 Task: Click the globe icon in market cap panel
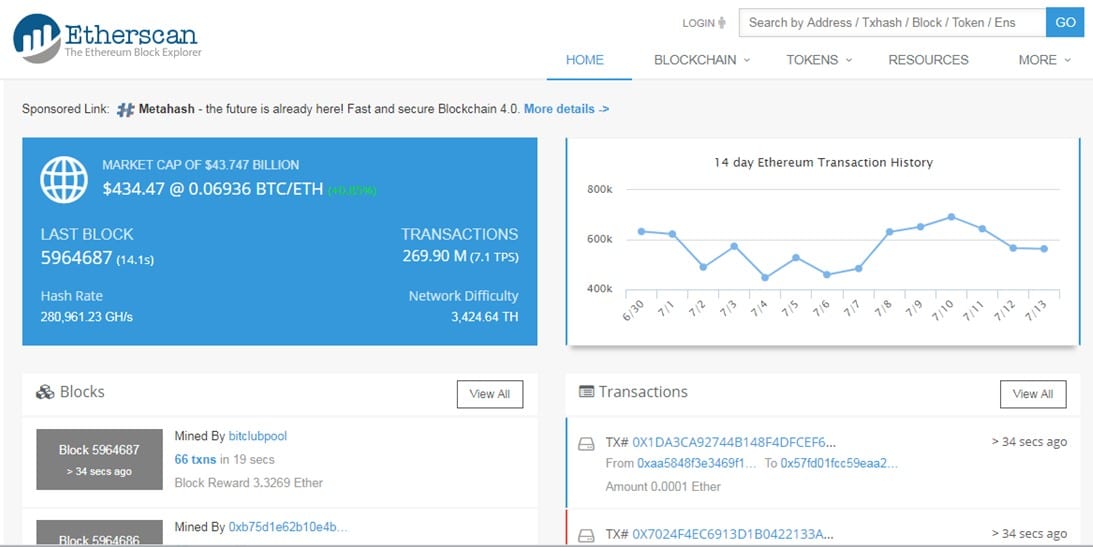click(64, 180)
